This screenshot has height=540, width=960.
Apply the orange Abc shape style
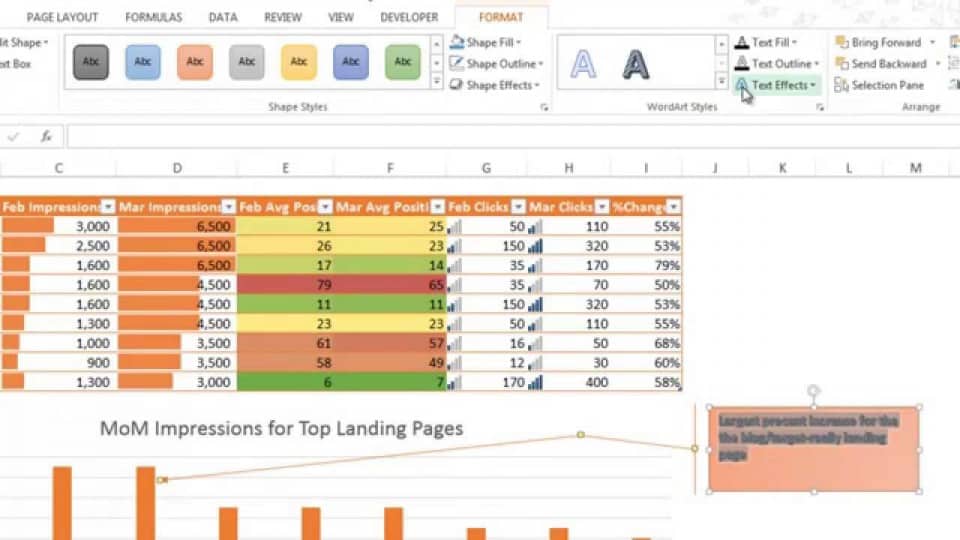pos(195,62)
